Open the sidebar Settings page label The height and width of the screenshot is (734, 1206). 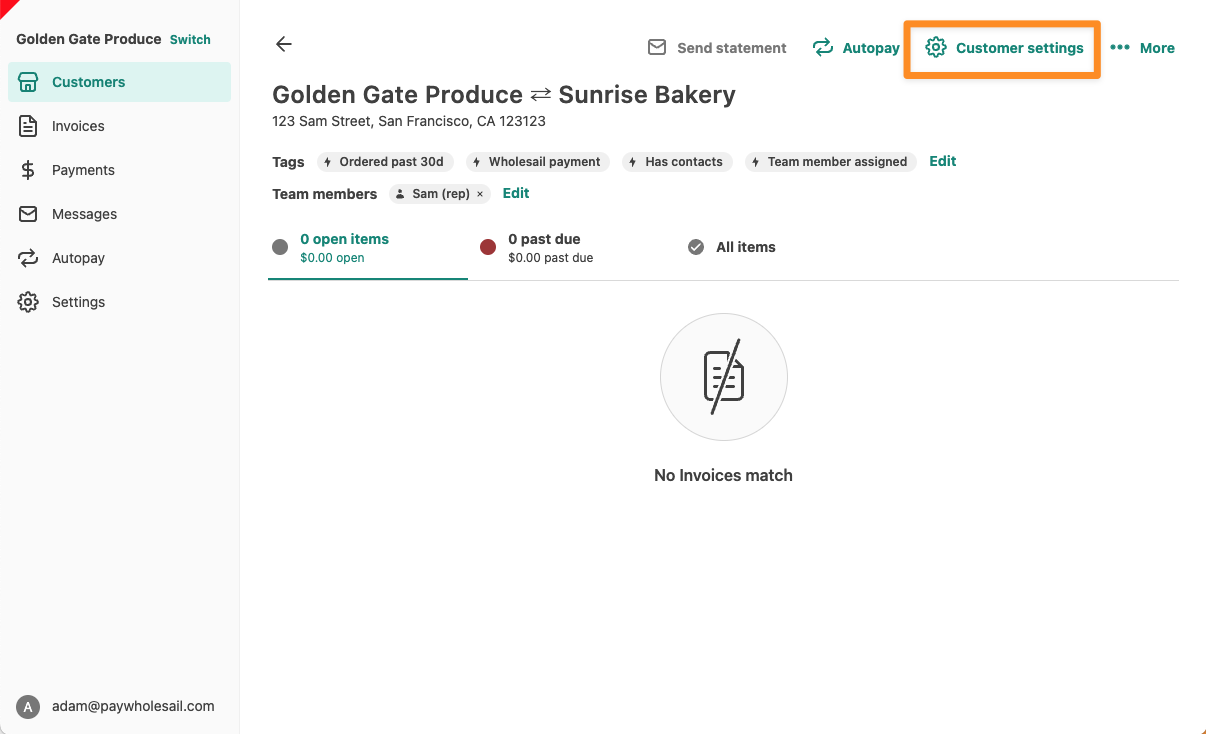tap(78, 302)
